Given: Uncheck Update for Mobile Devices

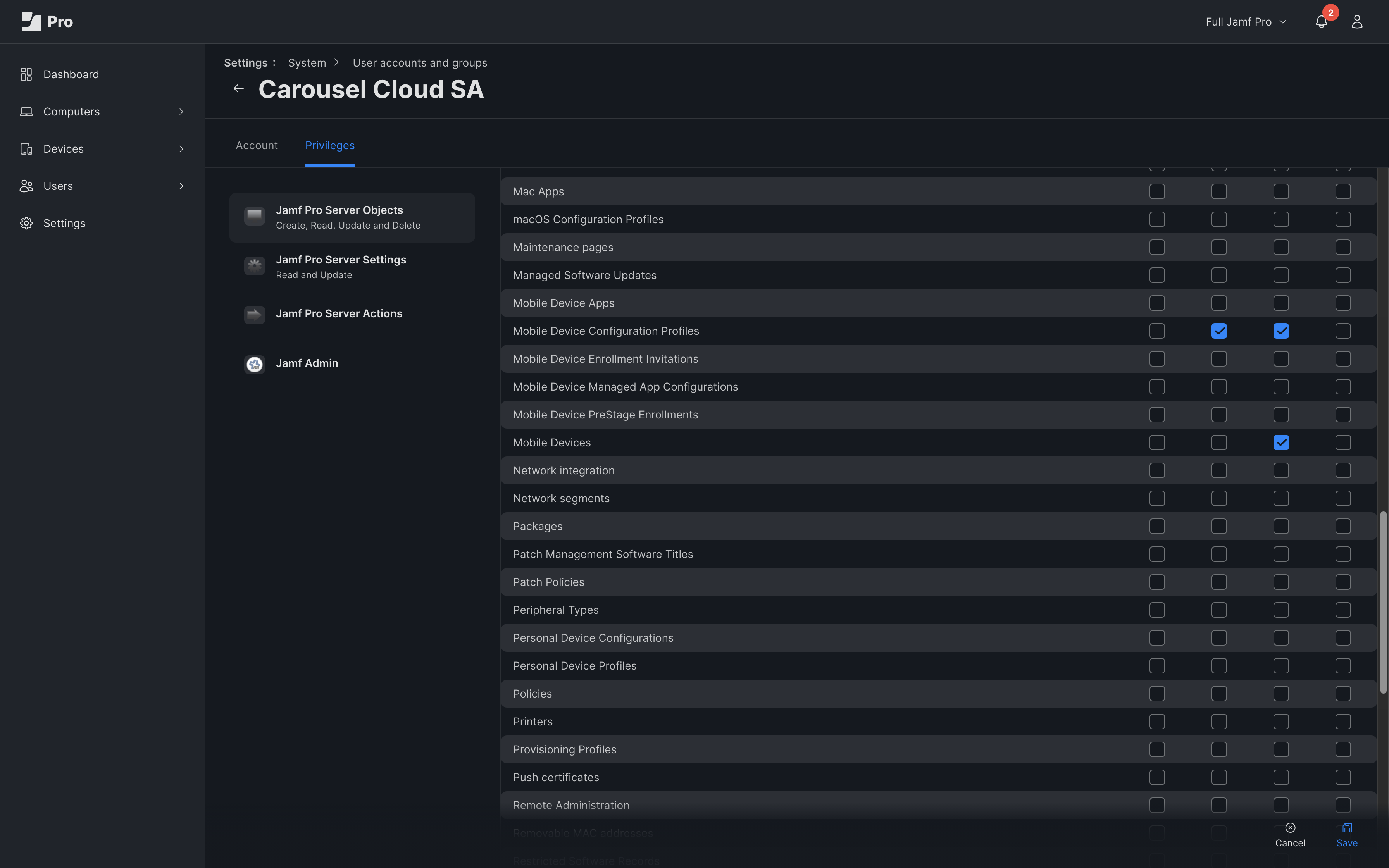Looking at the screenshot, I should pos(1281,443).
